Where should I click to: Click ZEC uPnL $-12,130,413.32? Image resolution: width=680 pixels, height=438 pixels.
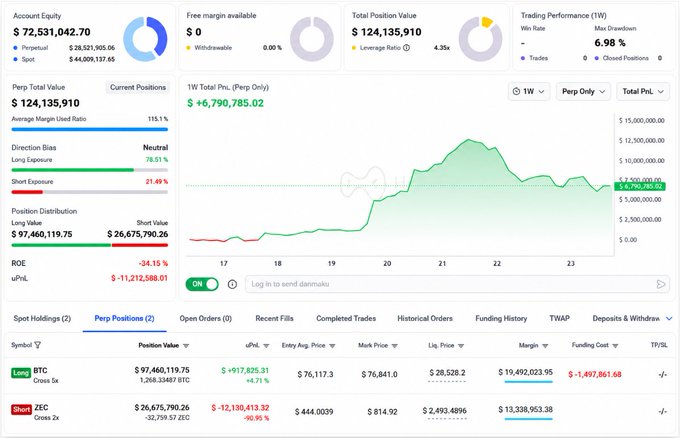pos(240,408)
